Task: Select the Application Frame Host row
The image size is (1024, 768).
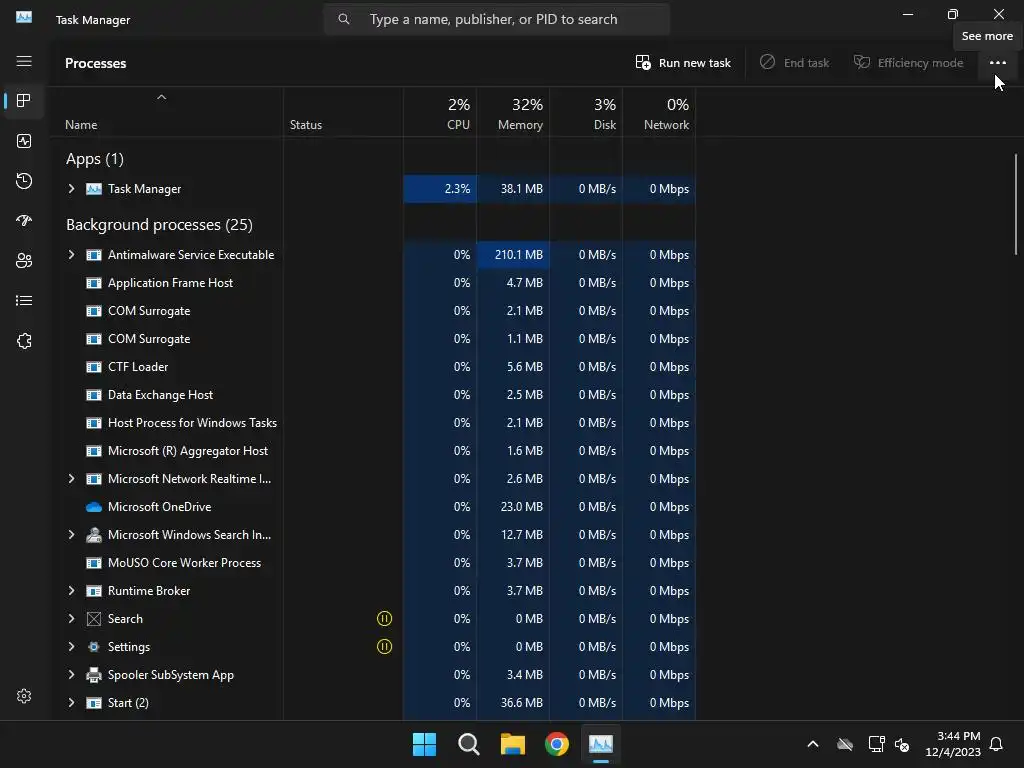Action: click(374, 283)
